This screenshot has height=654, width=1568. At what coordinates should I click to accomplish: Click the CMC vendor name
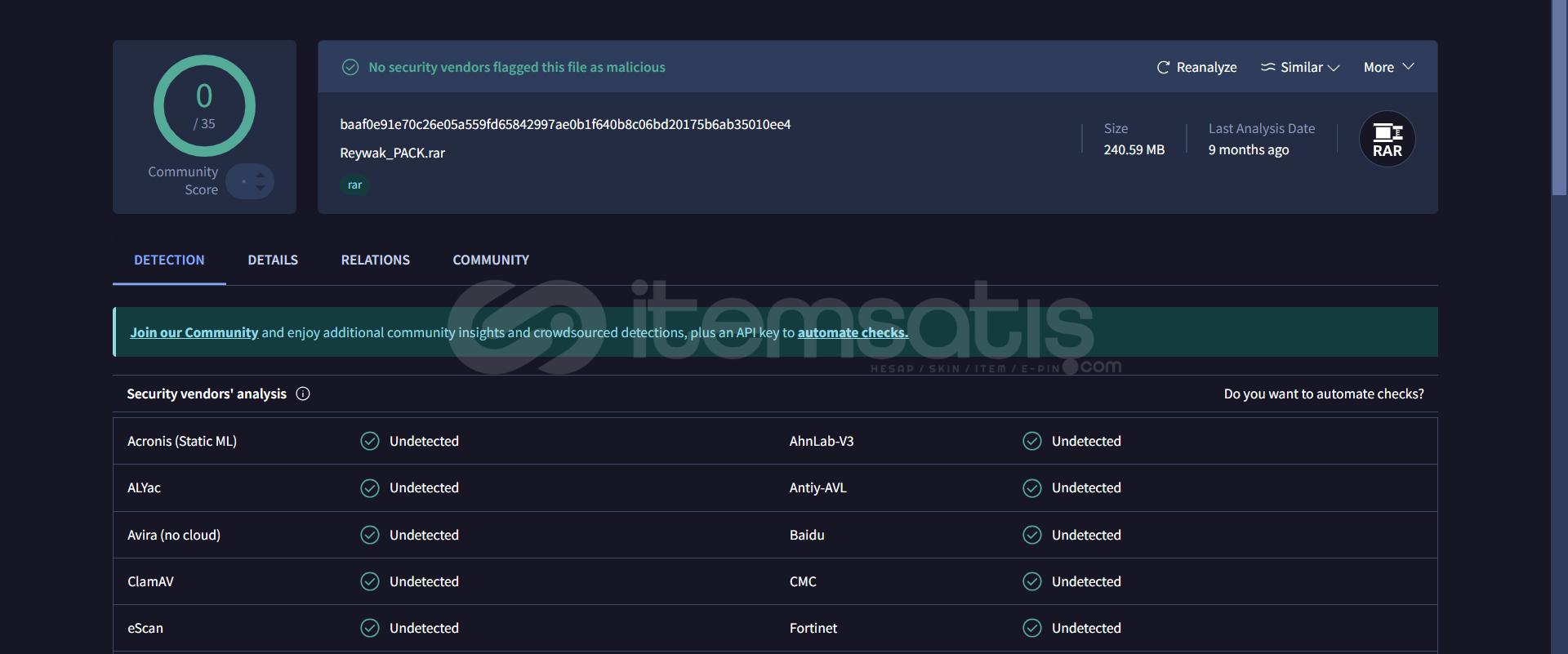click(803, 581)
